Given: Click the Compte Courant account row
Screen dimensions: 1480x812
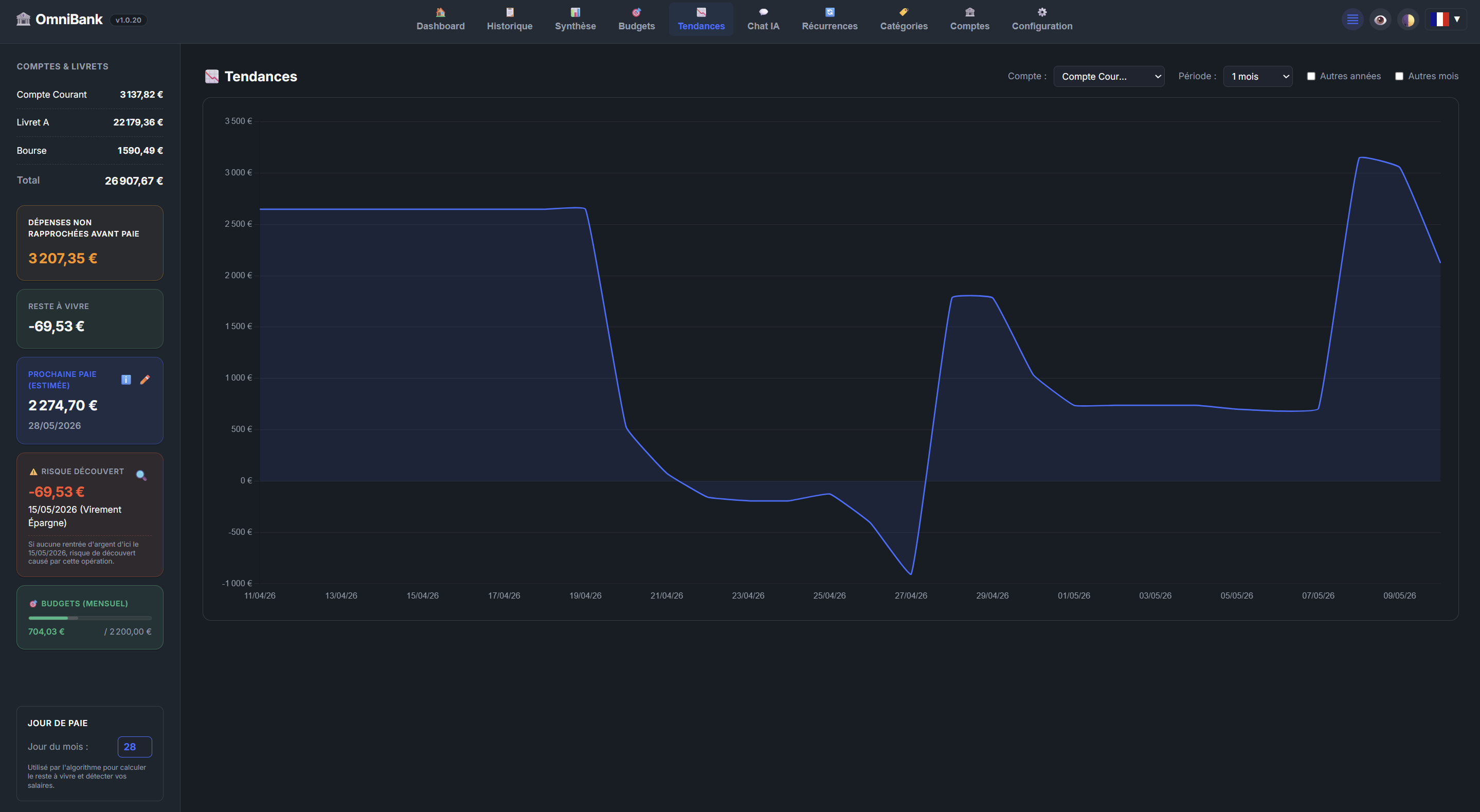Looking at the screenshot, I should click(x=89, y=95).
